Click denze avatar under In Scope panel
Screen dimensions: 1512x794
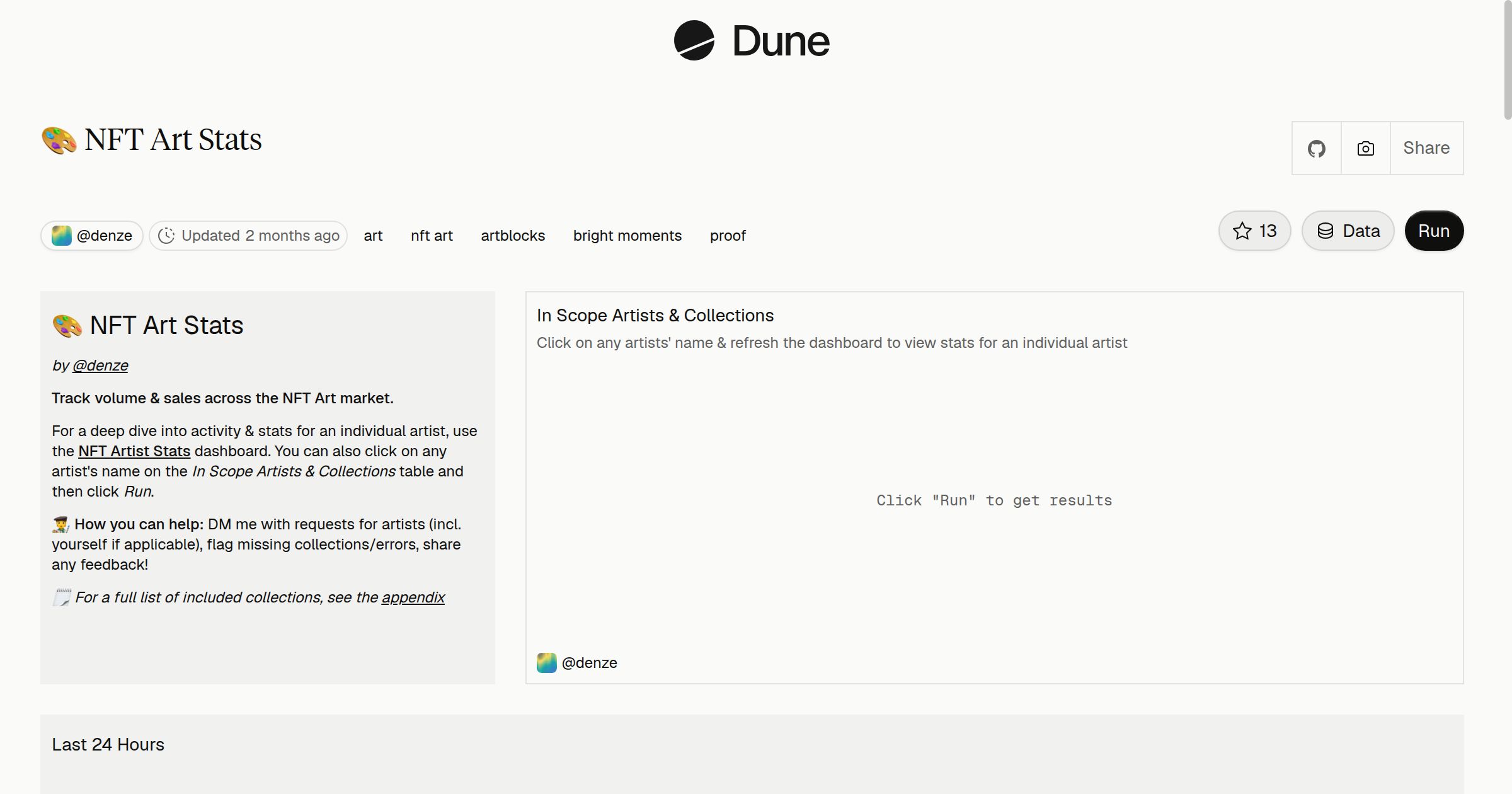click(546, 662)
